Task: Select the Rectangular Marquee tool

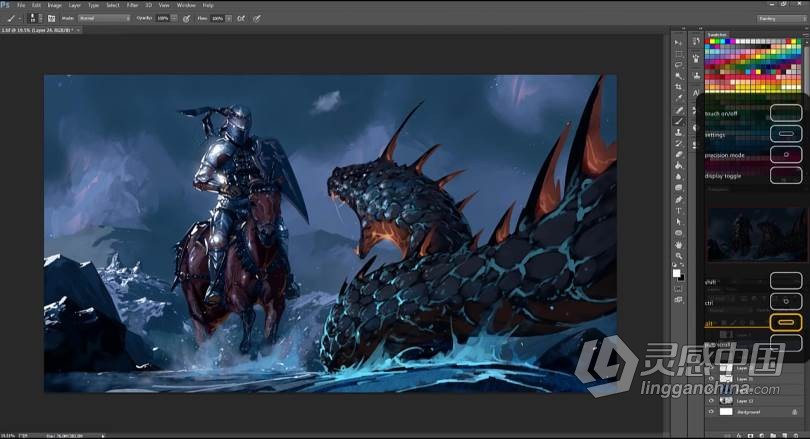Action: (678, 54)
